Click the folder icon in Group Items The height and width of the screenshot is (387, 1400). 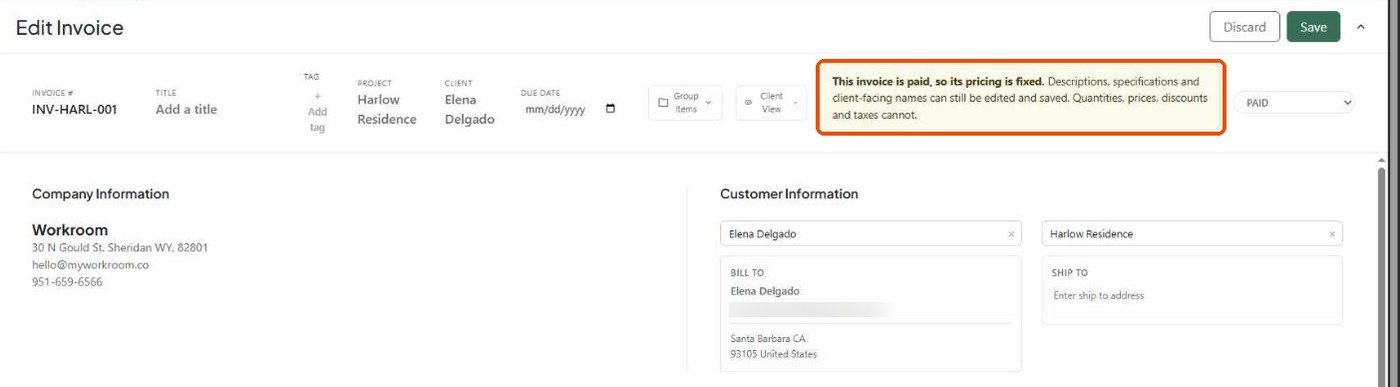click(x=662, y=102)
